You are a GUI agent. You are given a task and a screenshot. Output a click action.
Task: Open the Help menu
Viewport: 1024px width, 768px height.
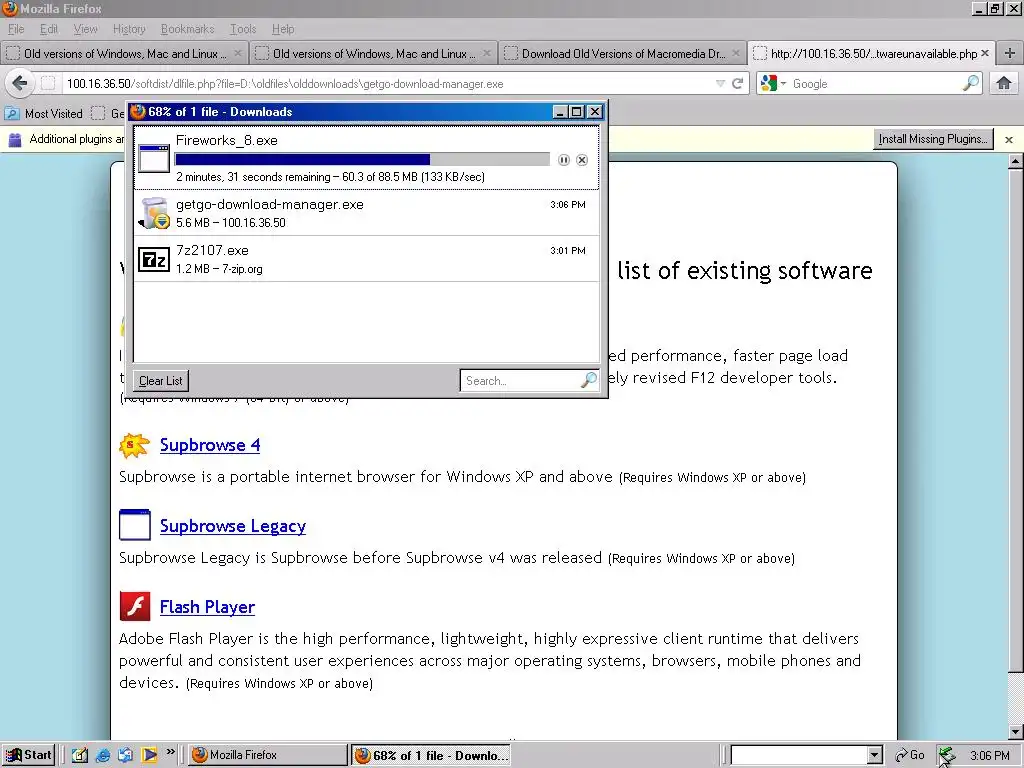click(x=283, y=29)
